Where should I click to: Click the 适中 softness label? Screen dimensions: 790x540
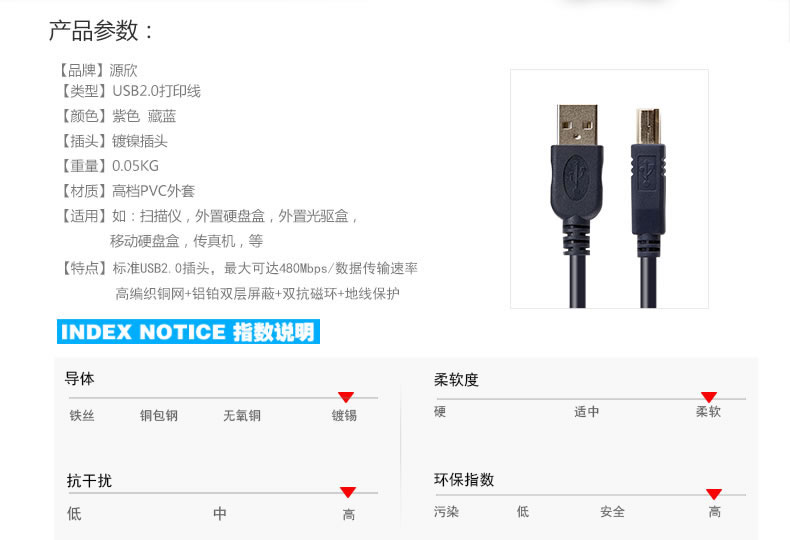coord(586,412)
